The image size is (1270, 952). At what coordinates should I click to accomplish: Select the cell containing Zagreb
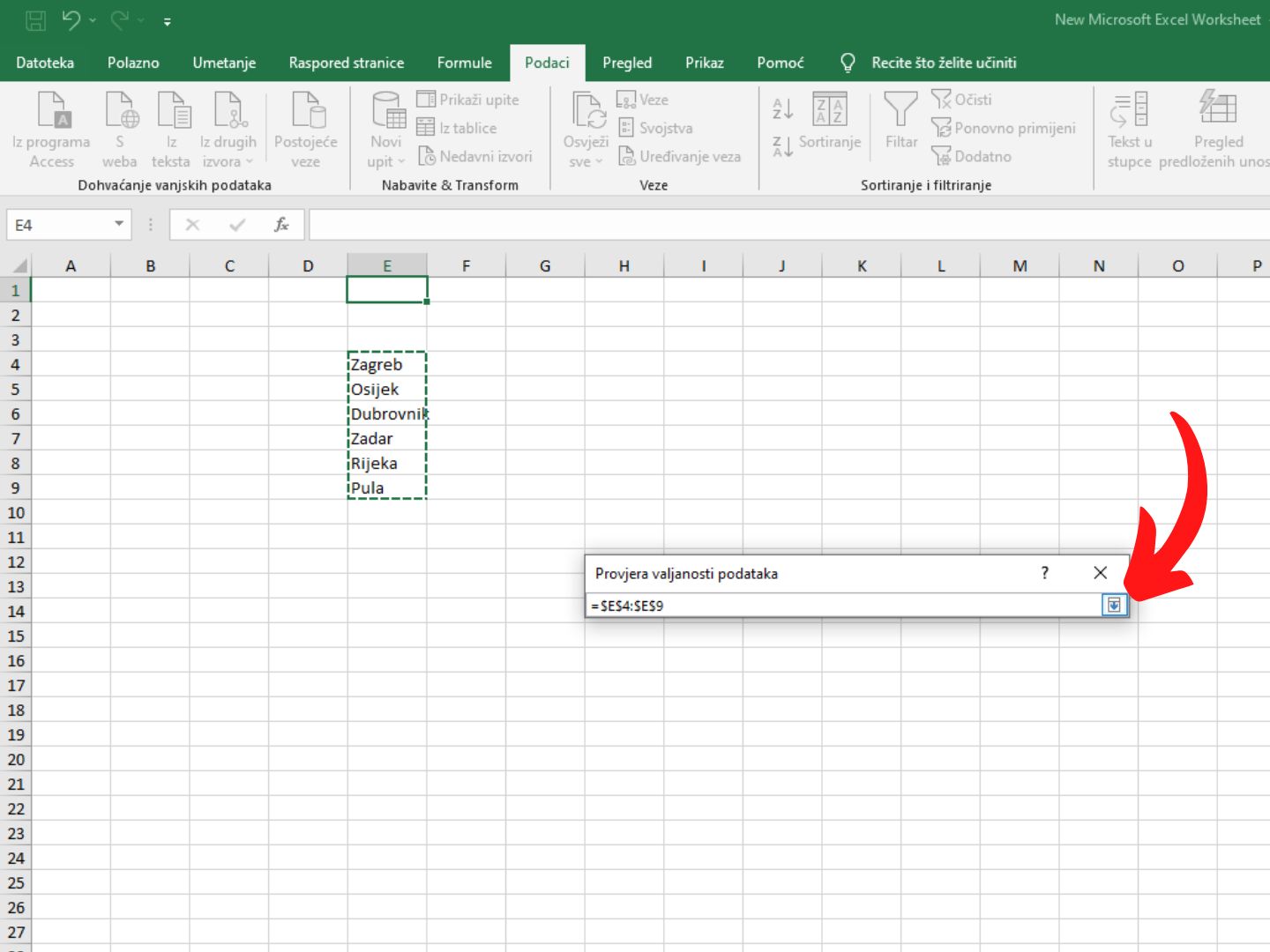(x=387, y=364)
